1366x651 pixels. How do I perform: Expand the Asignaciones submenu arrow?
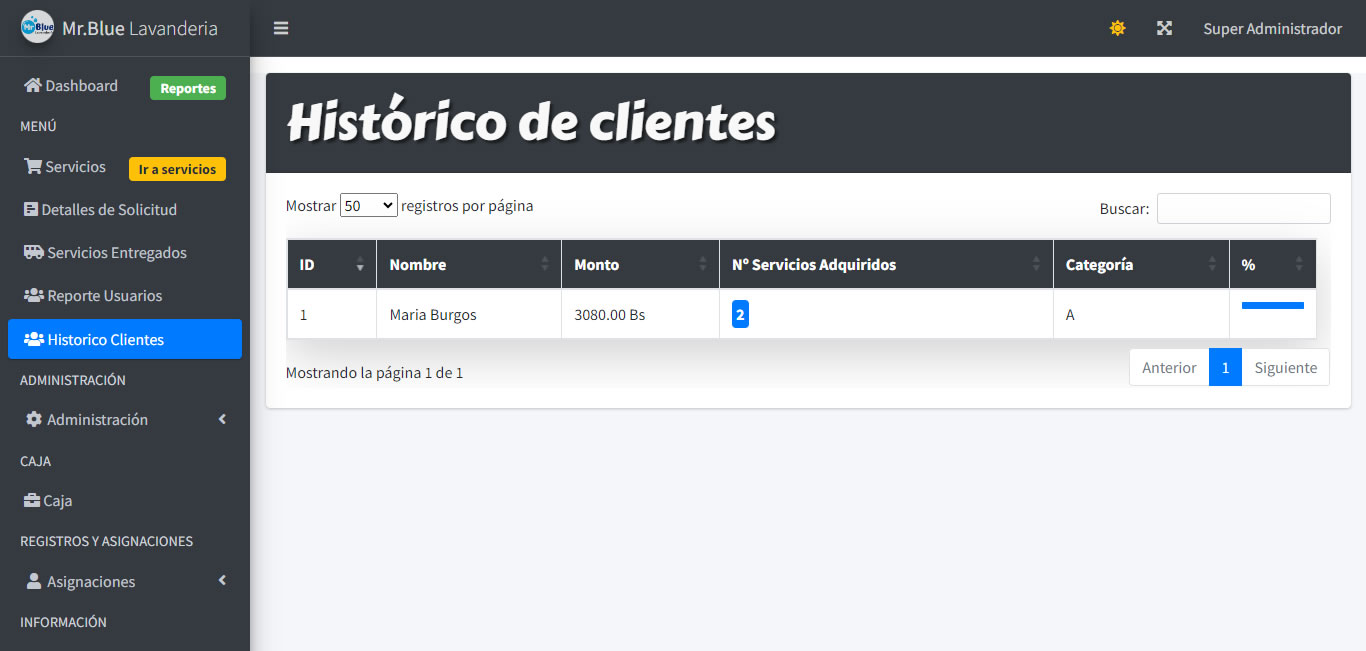click(222, 580)
